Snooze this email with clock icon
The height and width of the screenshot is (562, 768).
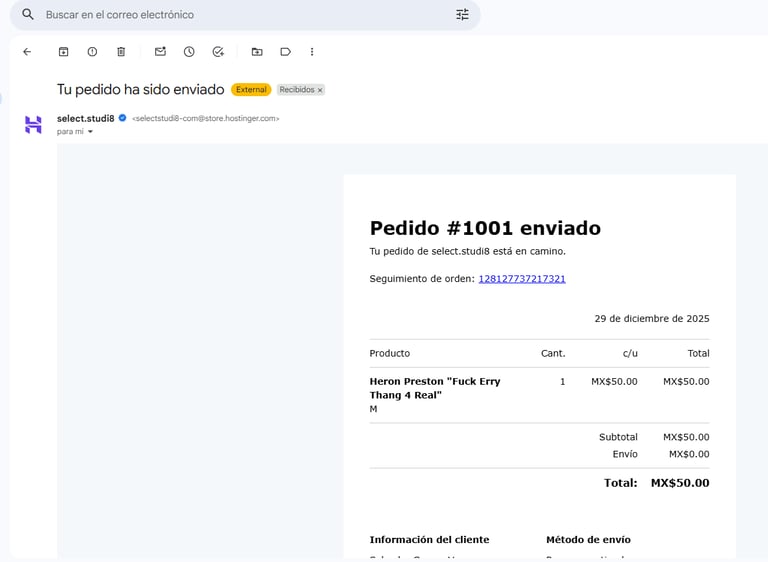[x=189, y=51]
